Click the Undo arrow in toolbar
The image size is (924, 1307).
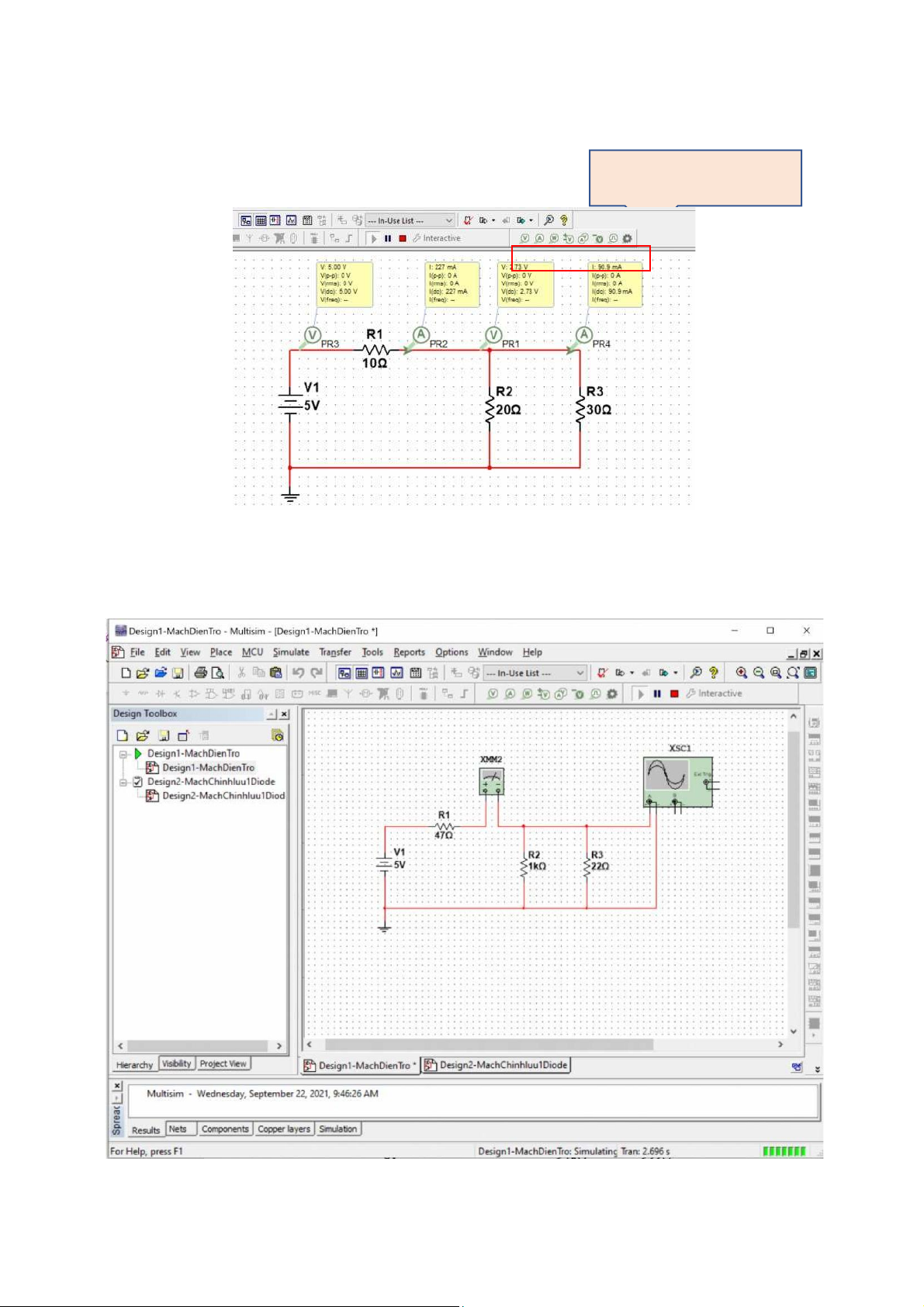[x=298, y=673]
